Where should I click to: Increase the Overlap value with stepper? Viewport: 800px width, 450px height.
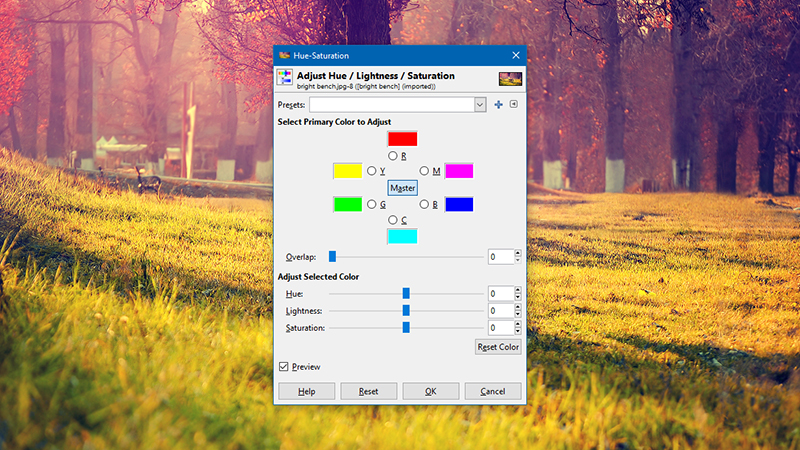click(x=518, y=253)
